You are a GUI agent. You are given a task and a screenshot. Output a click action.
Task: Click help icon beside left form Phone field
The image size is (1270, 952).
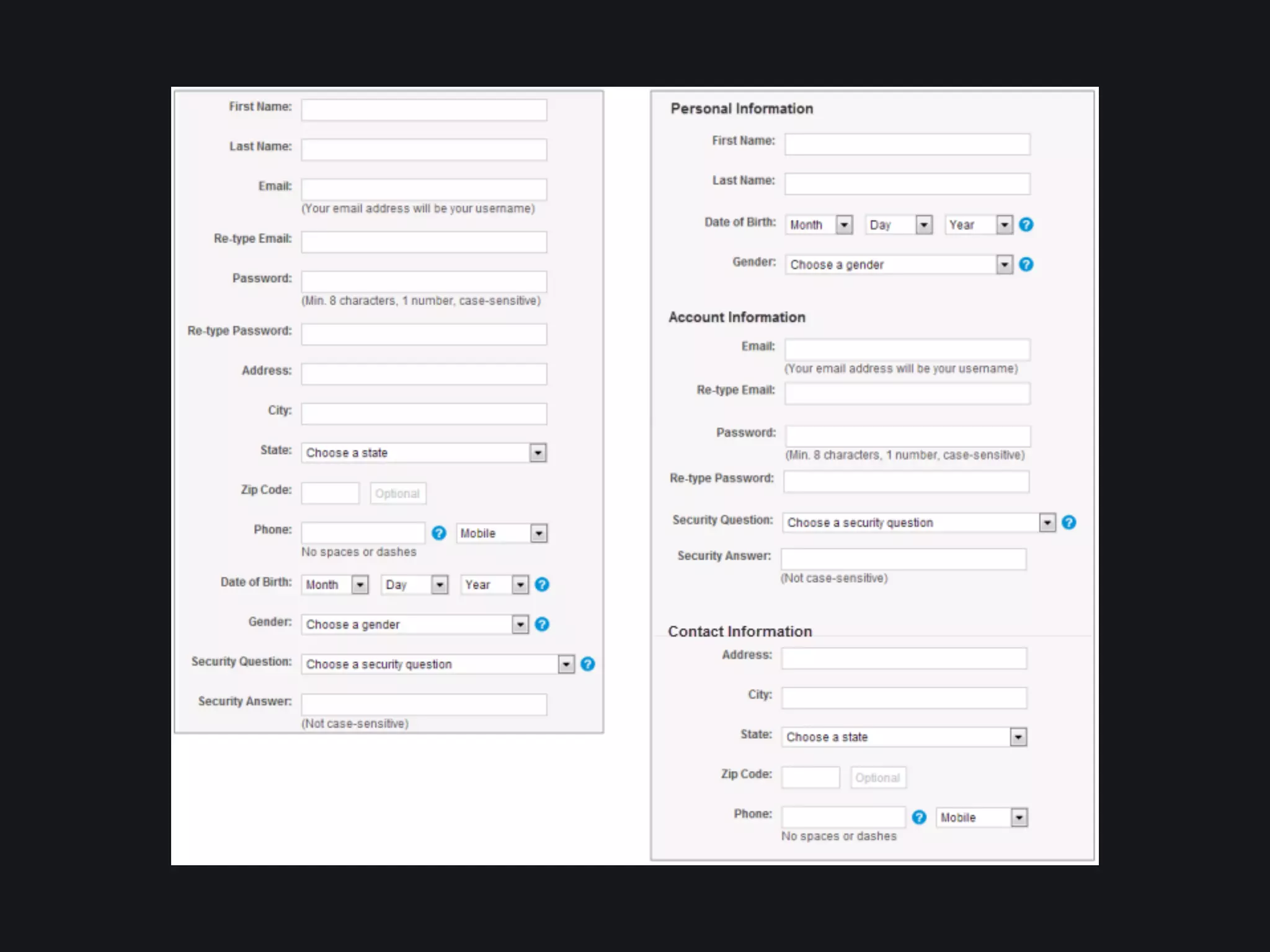[438, 533]
